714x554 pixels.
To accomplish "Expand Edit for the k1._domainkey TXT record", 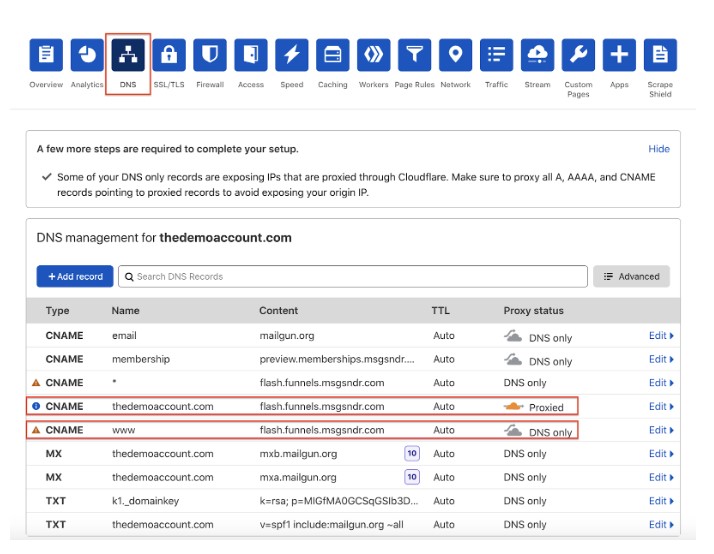I will [661, 501].
